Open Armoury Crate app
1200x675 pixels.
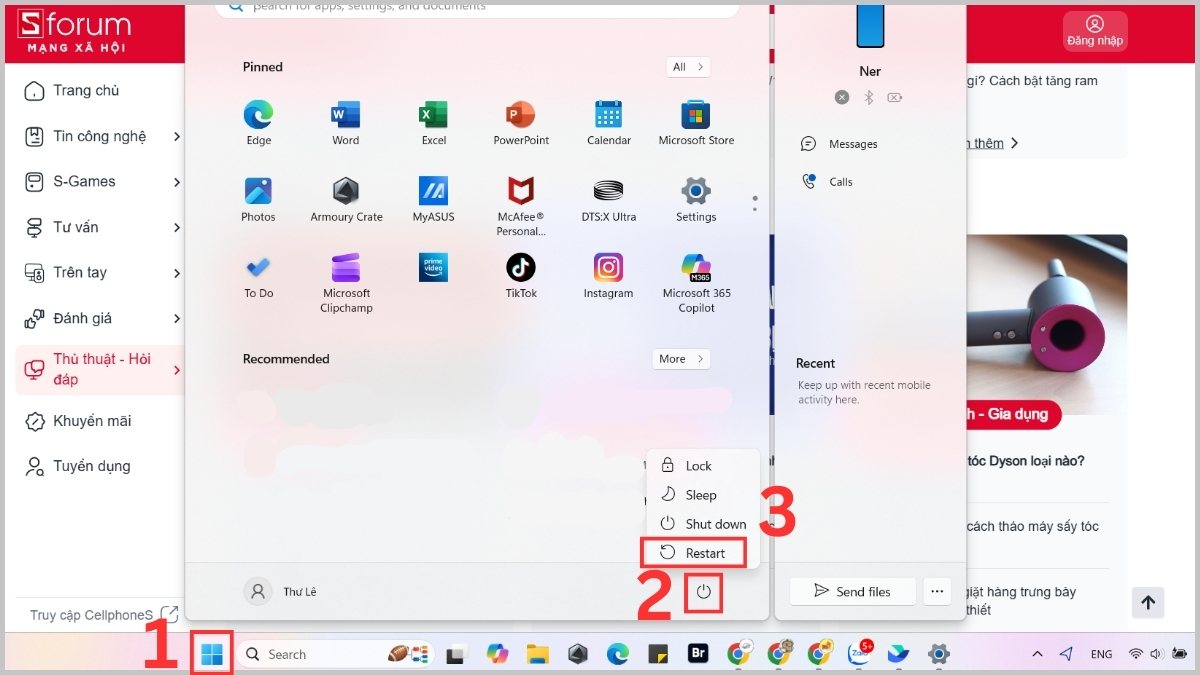[346, 200]
